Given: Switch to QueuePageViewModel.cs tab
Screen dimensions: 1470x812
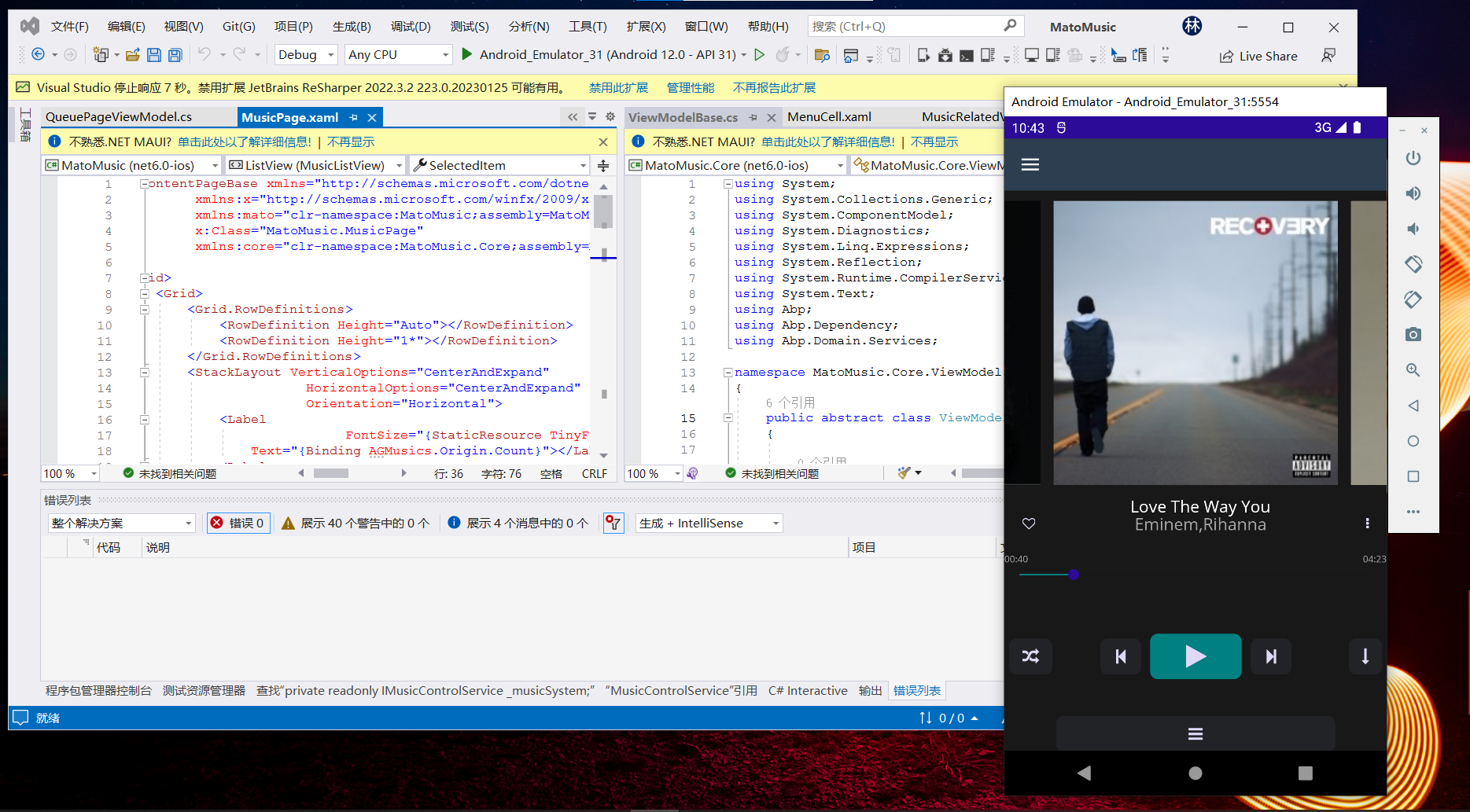Looking at the screenshot, I should pos(119,117).
